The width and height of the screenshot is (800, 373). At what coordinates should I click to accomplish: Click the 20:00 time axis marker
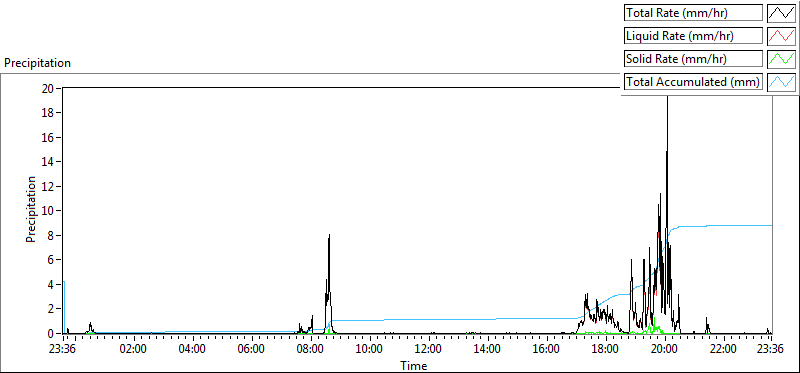[664, 350]
